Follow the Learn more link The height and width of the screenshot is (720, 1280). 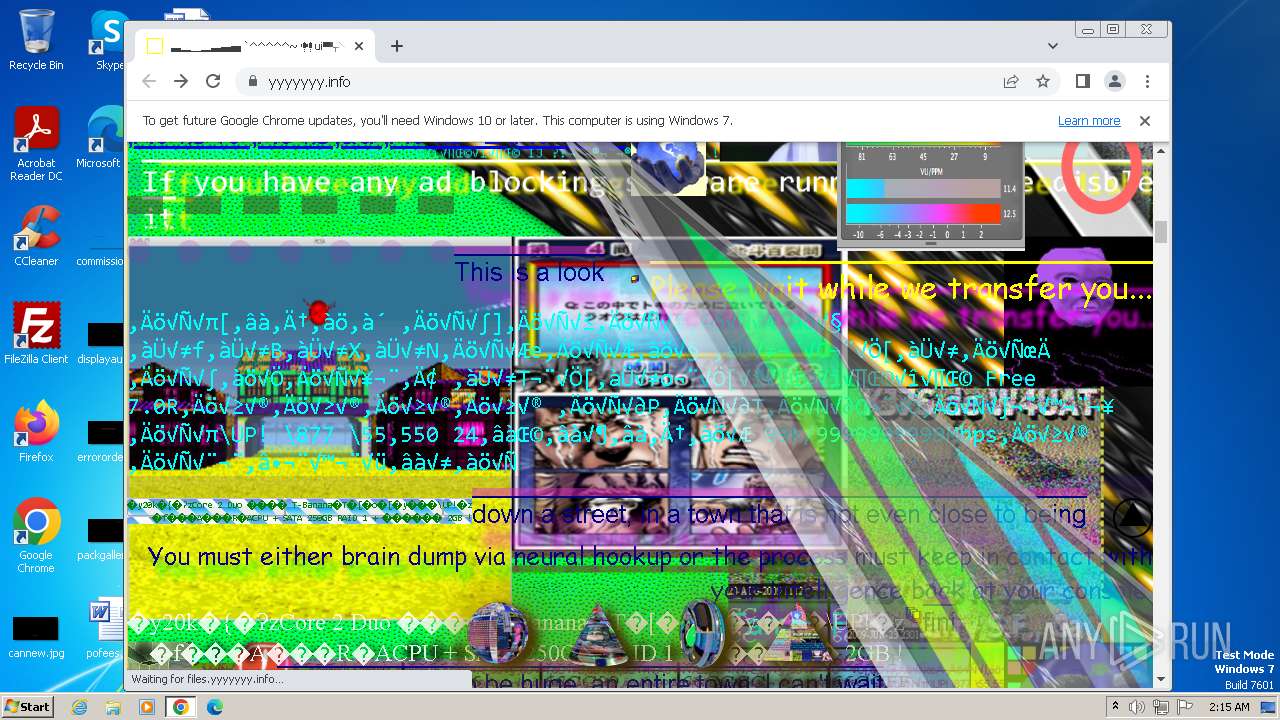tap(1089, 121)
